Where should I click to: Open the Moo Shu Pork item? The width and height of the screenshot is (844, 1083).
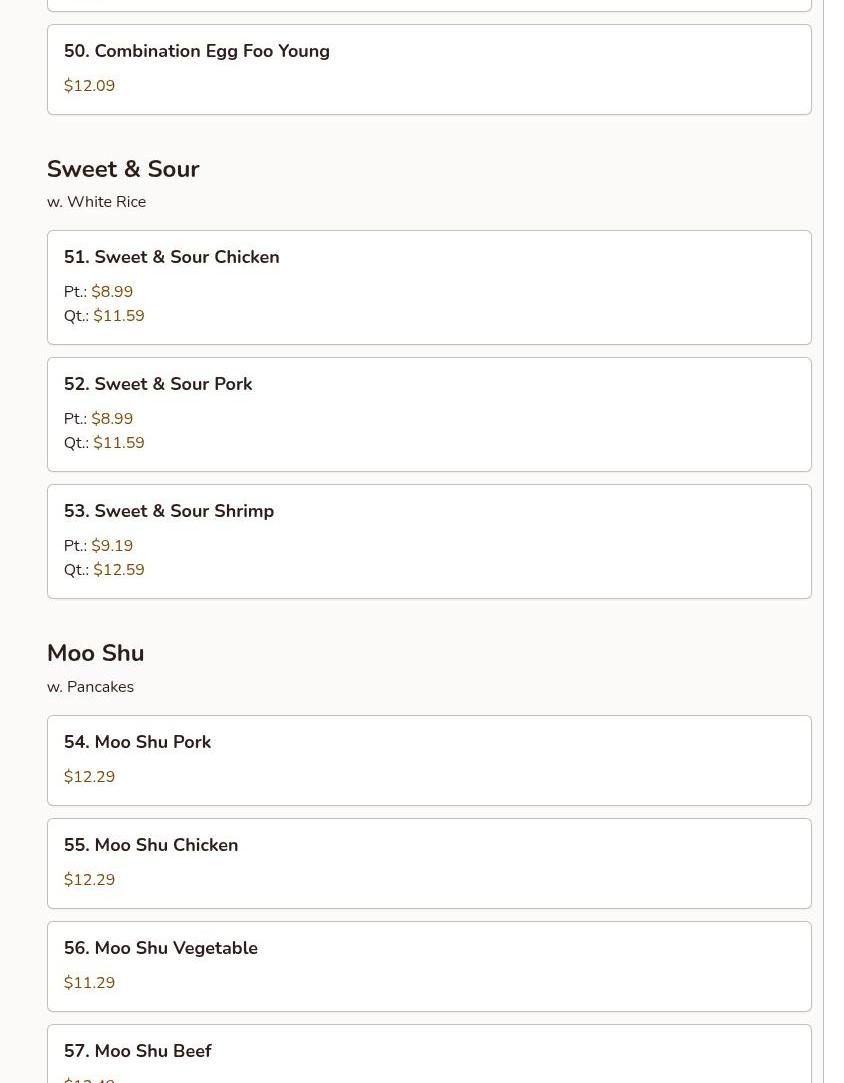click(x=429, y=760)
